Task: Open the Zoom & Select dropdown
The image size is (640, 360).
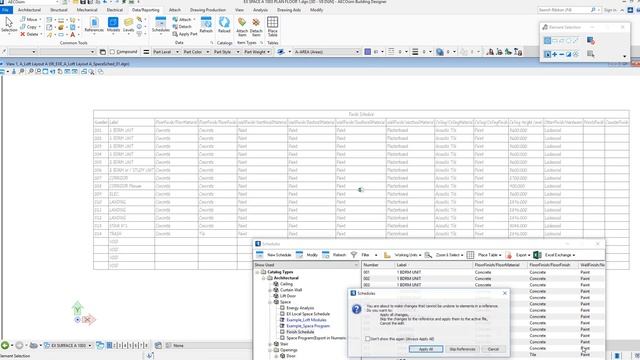Action: (x=444, y=255)
